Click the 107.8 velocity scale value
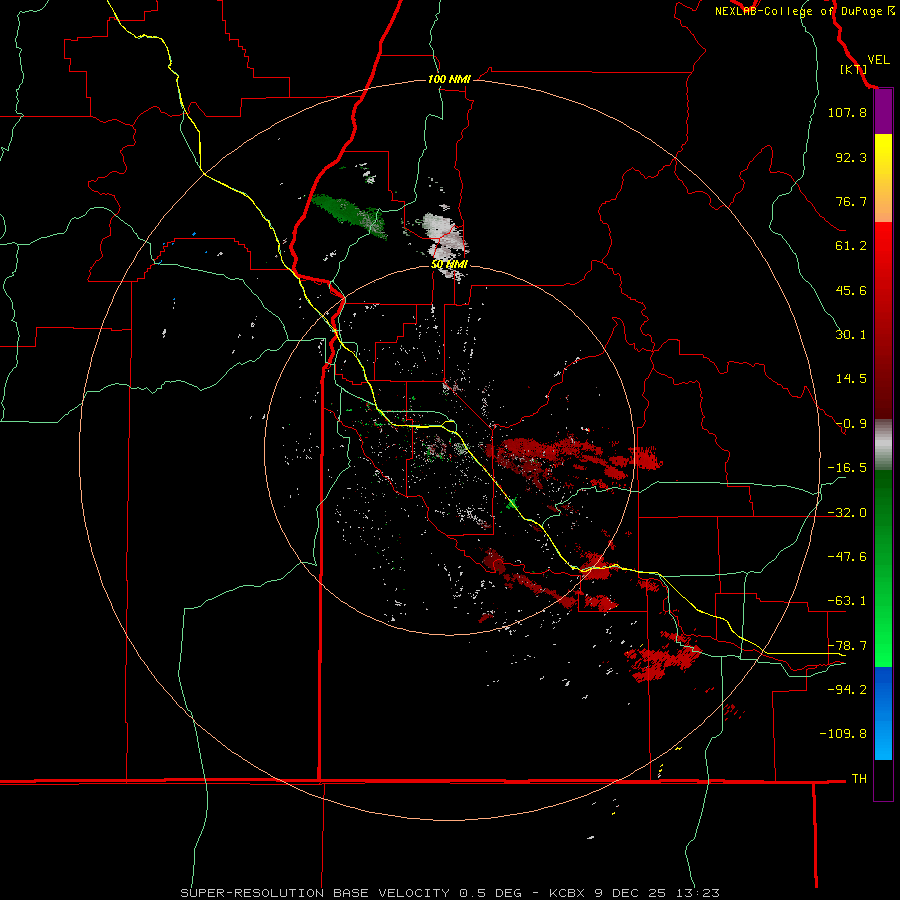 click(847, 112)
